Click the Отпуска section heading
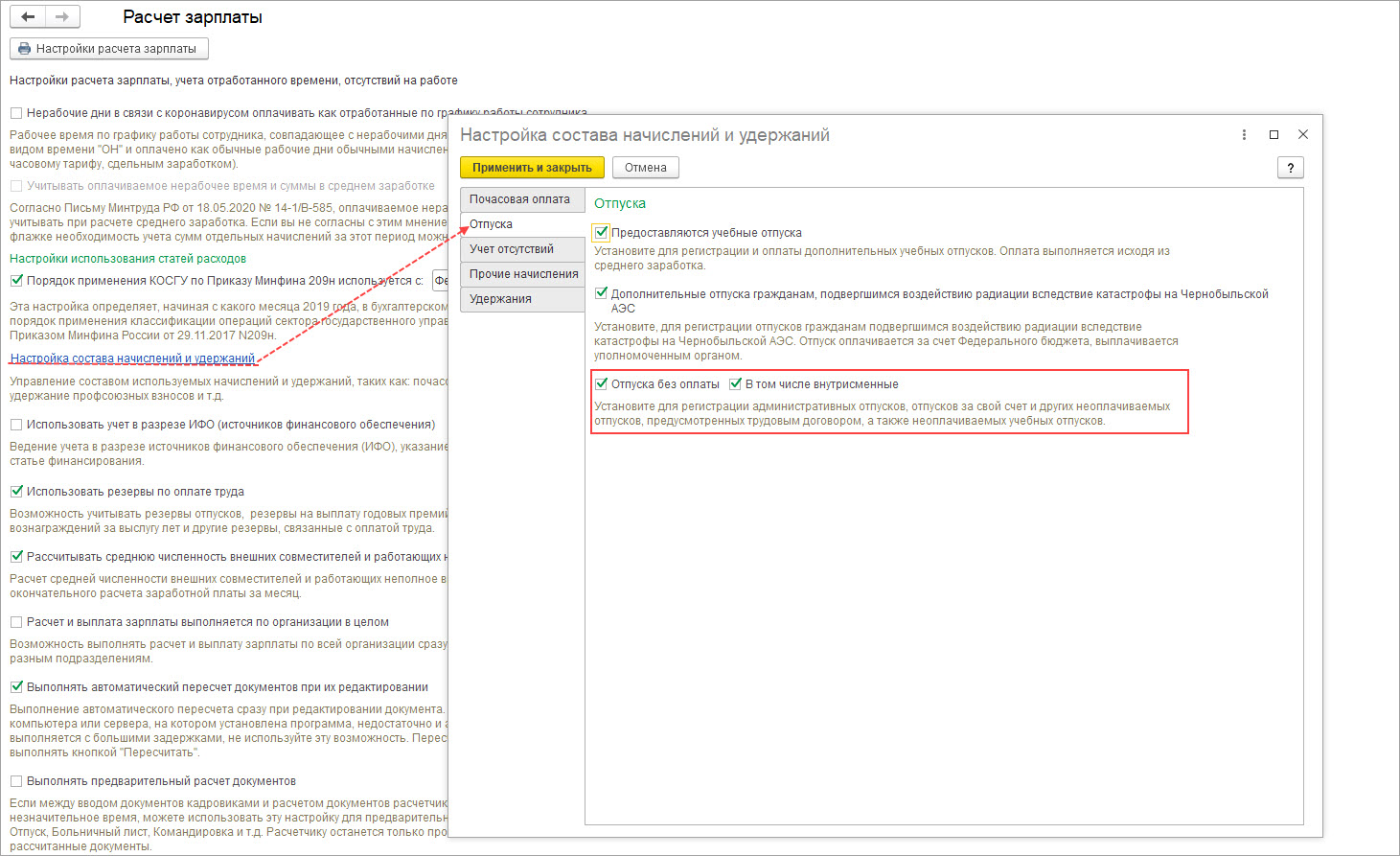The width and height of the screenshot is (1400, 856). tap(620, 203)
